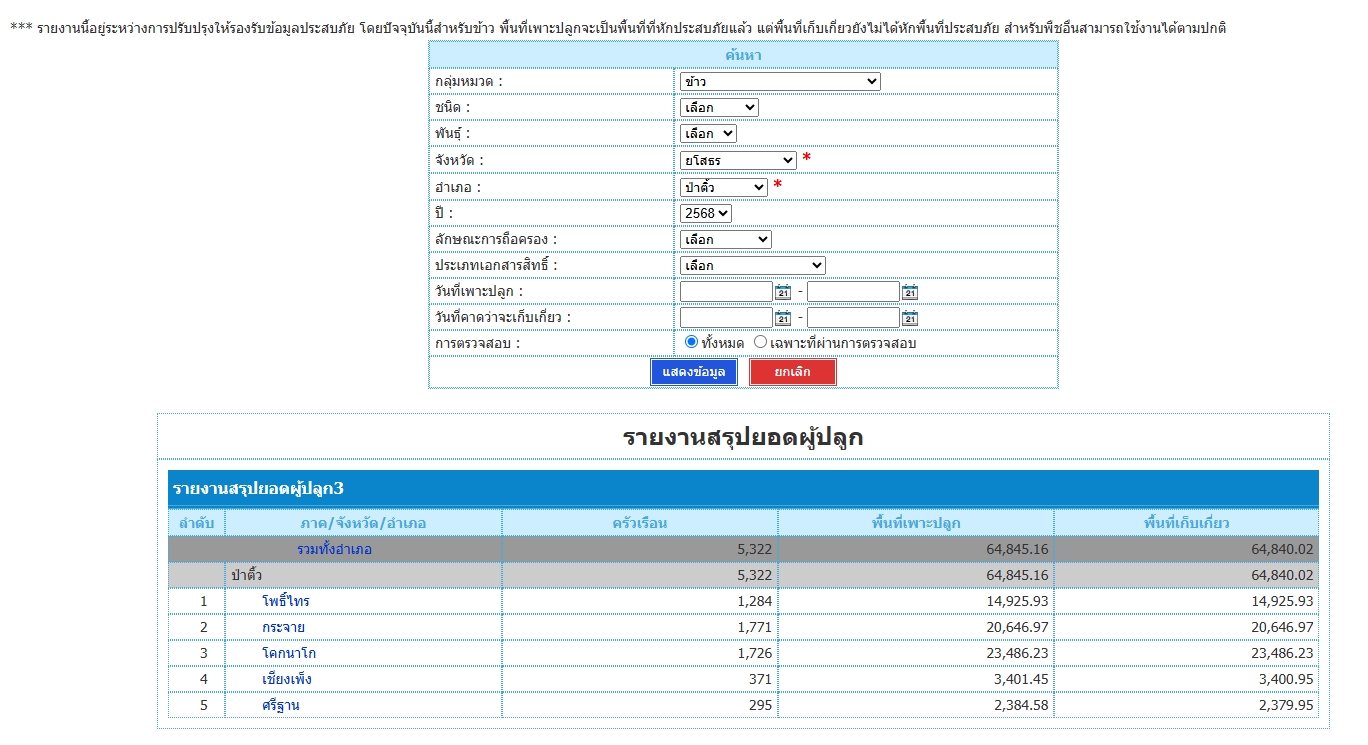Expand the ประเภทเอกสารสิทธิ์ dropdown
Viewport: 1368px width, 745px height.
[752, 265]
